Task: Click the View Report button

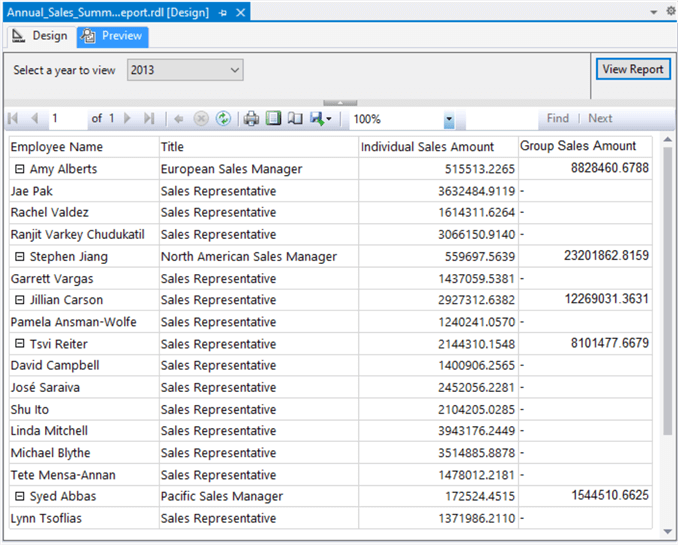Action: 633,69
